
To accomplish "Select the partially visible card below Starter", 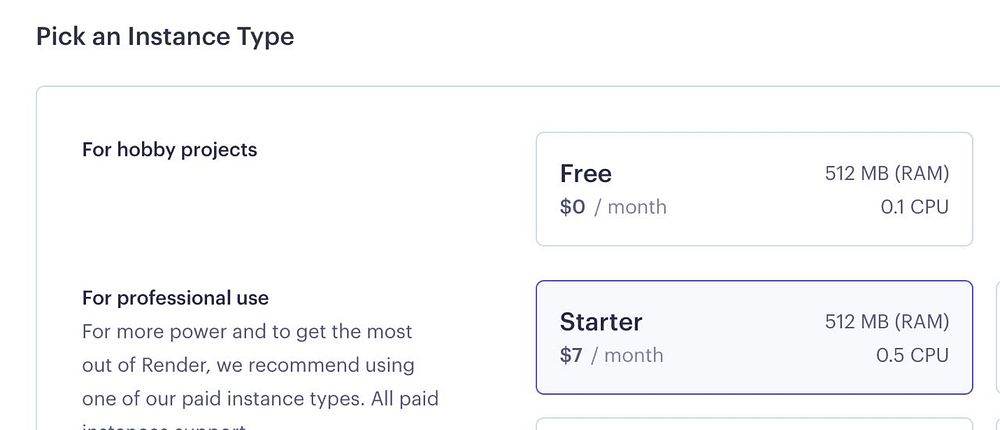I will point(754,424).
